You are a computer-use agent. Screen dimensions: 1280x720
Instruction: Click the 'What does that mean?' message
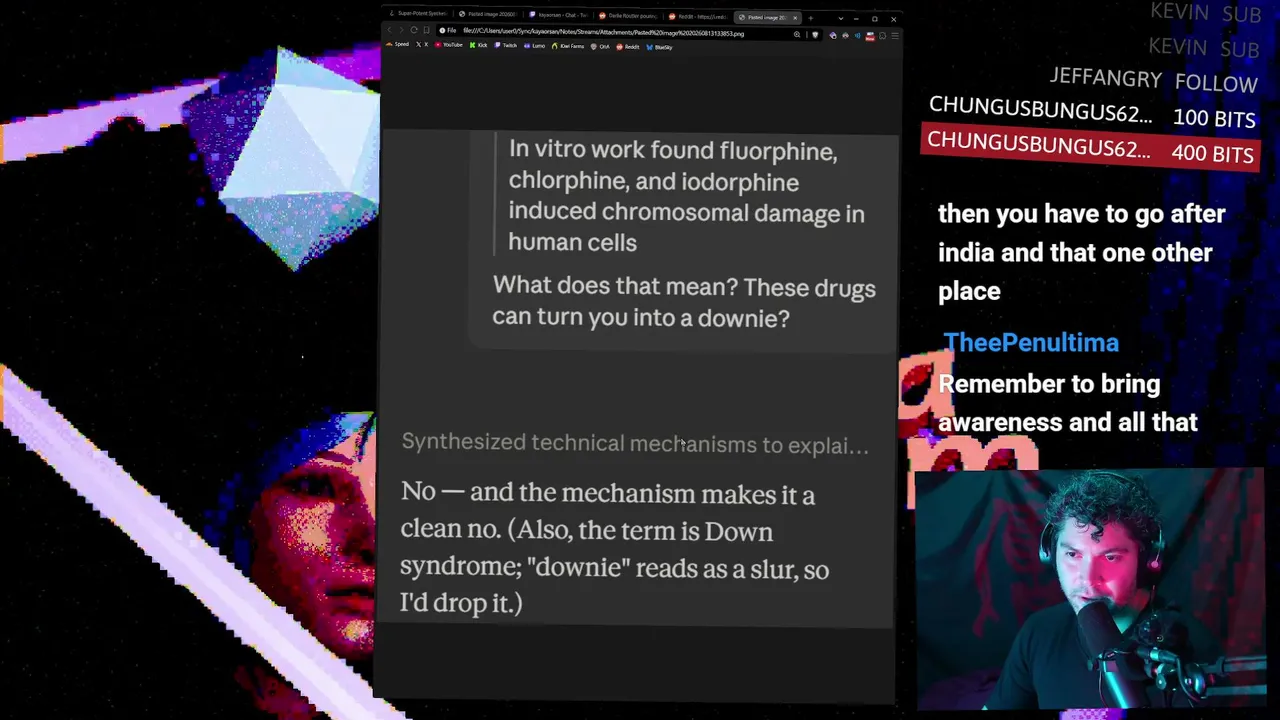click(684, 302)
